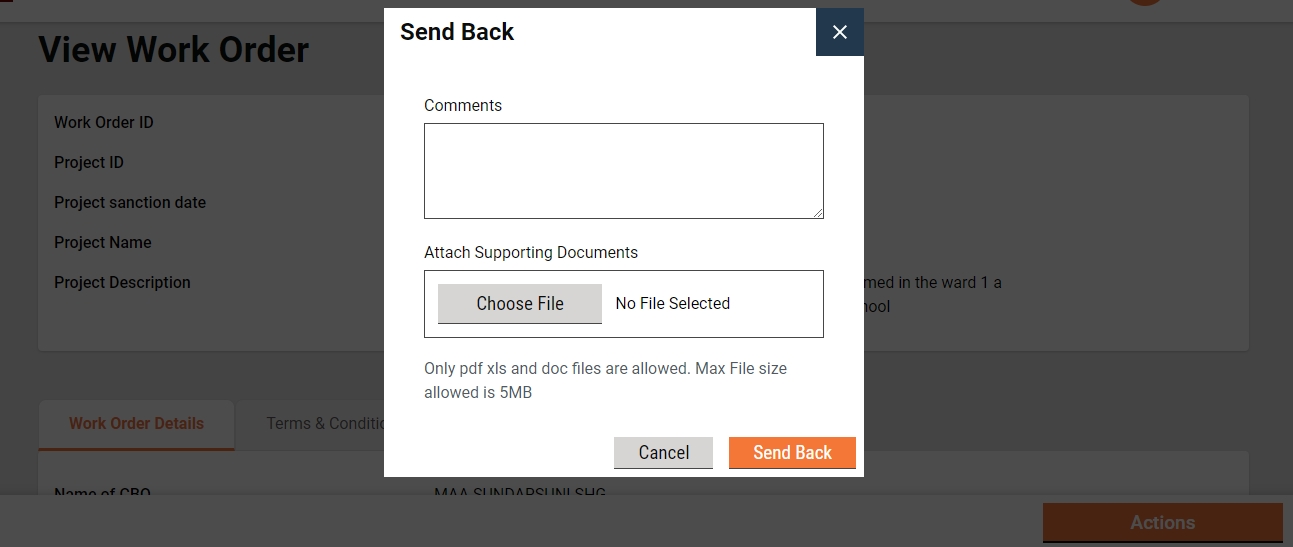Open the Terms & Conditions tab
The width and height of the screenshot is (1293, 547).
pos(325,424)
